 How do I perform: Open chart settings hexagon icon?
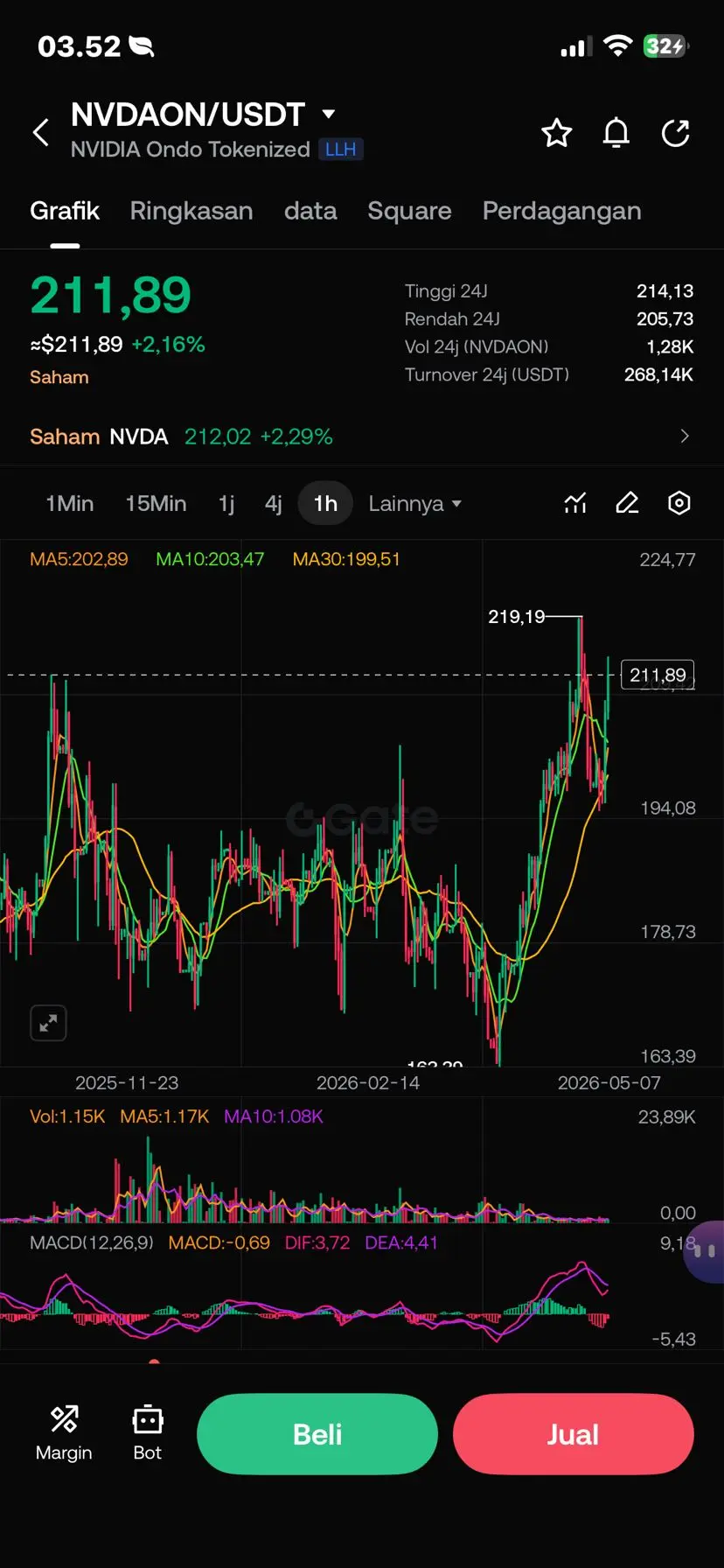click(x=679, y=503)
